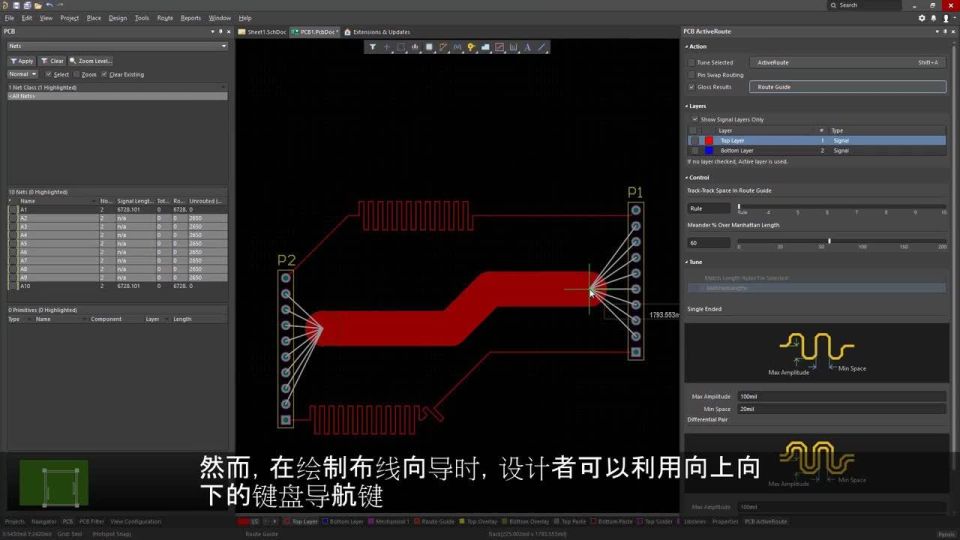Select the place line tool in the active bar
The image size is (960, 540).
[541, 47]
